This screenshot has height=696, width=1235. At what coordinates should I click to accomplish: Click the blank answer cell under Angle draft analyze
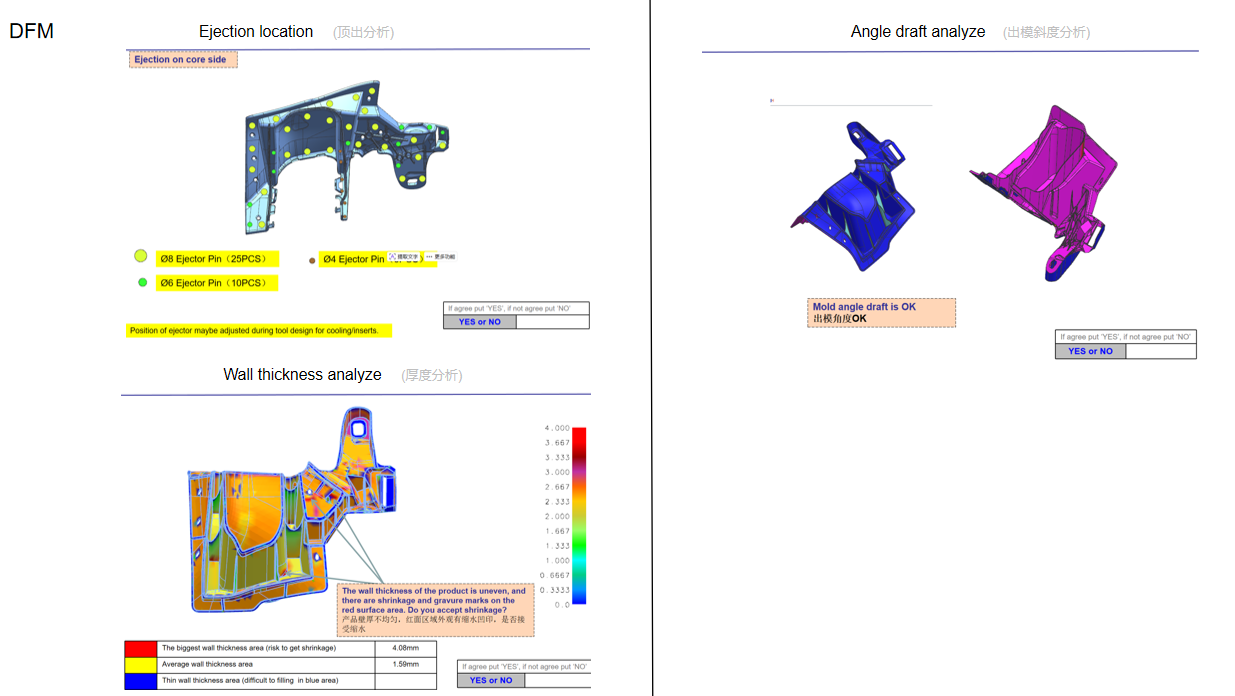point(1160,351)
